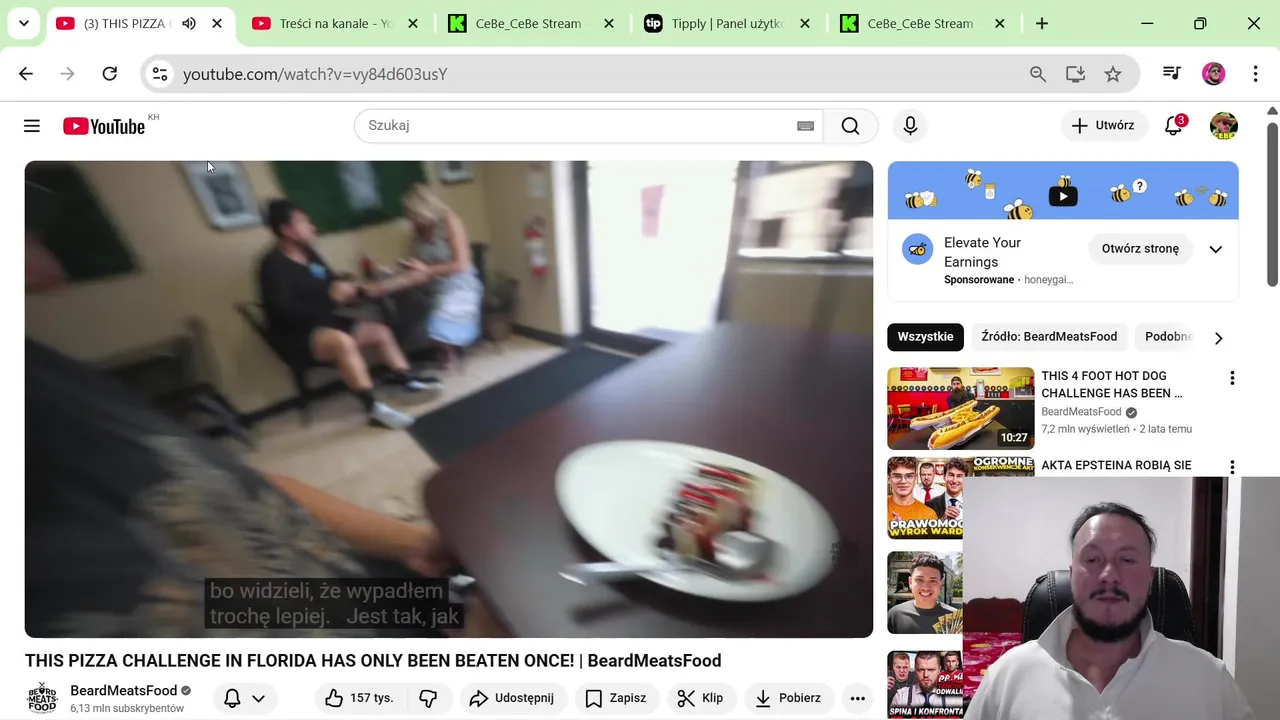Click Udostępnij share button
Image resolution: width=1280 pixels, height=720 pixels.
coord(511,698)
